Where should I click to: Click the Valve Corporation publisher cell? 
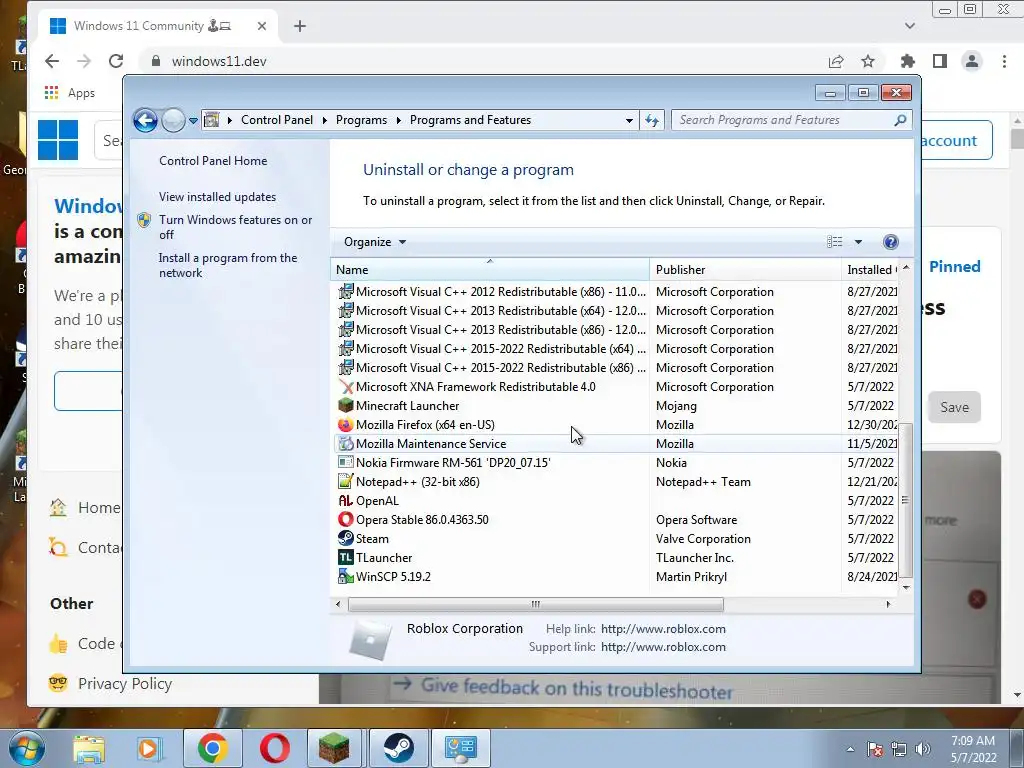click(x=703, y=539)
